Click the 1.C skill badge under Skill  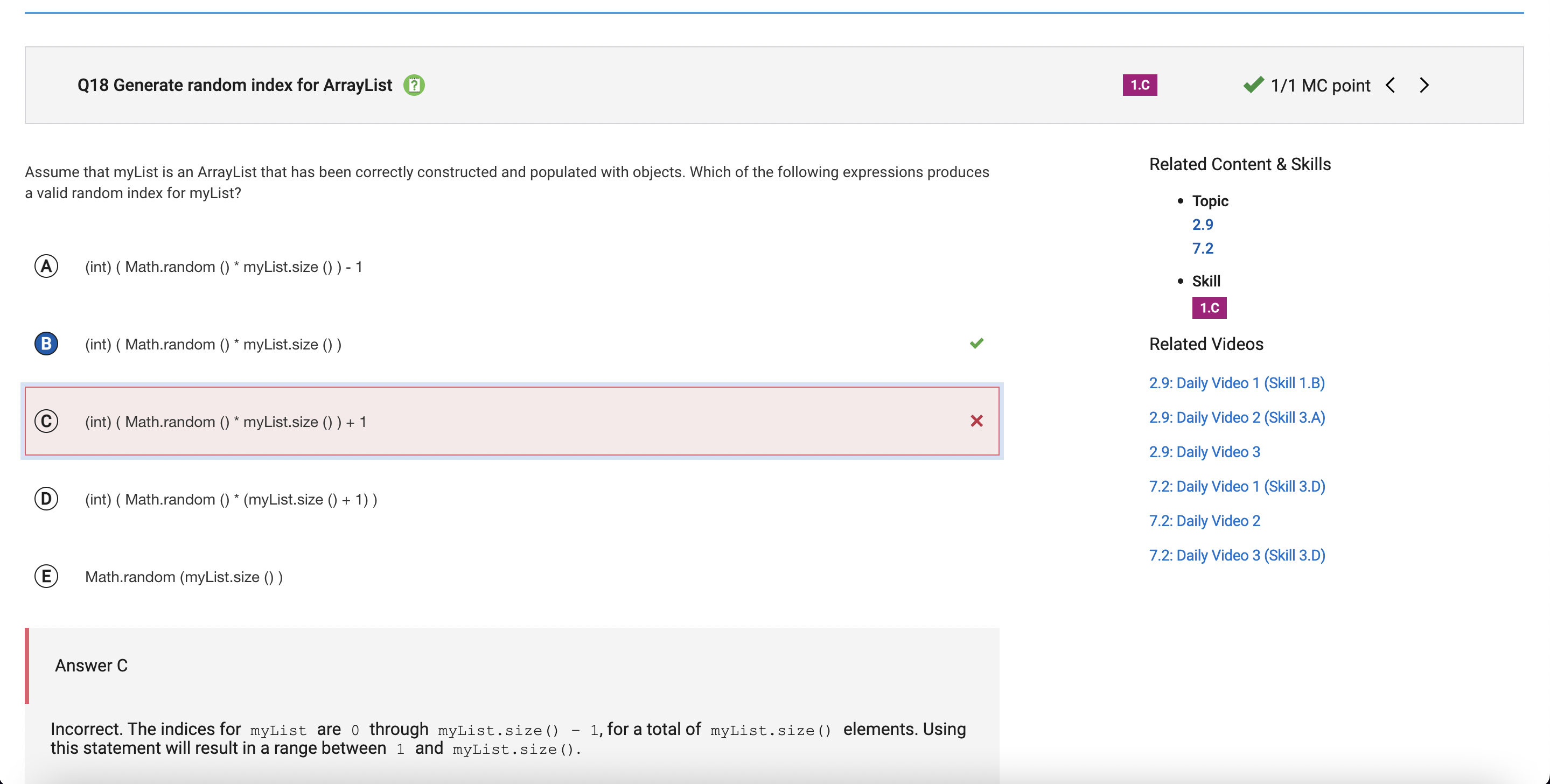pos(1209,308)
